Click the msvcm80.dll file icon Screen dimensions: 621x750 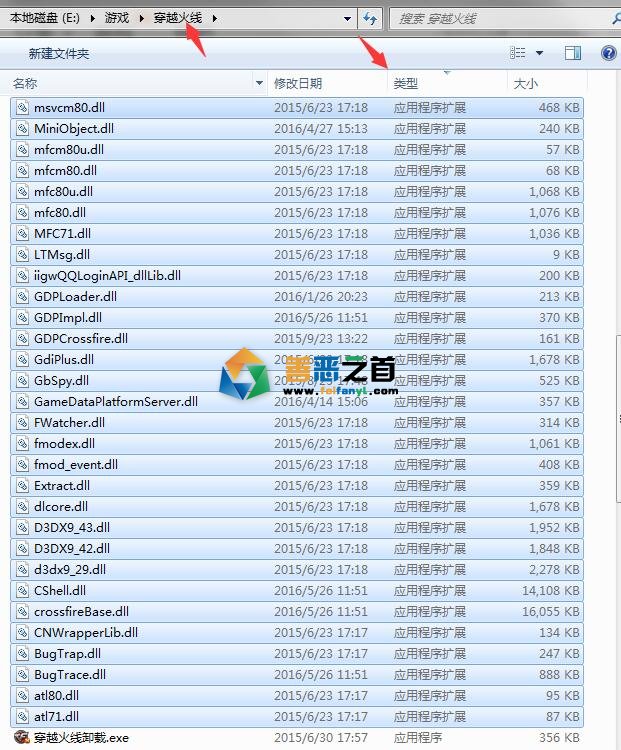coord(22,108)
